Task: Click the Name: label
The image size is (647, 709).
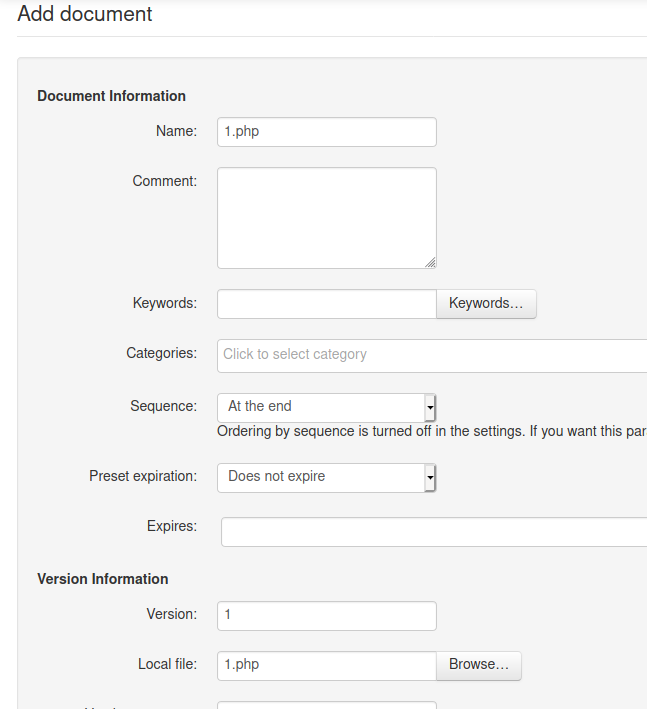Action: [x=176, y=131]
